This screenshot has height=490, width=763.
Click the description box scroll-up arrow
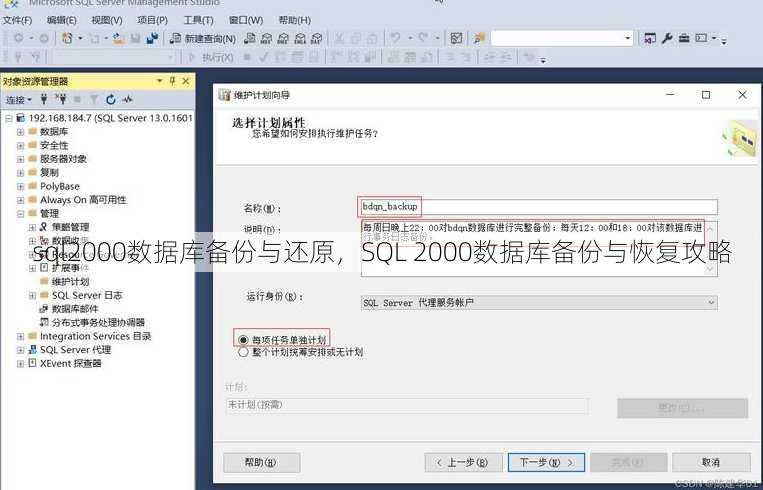pyautogui.click(x=711, y=229)
